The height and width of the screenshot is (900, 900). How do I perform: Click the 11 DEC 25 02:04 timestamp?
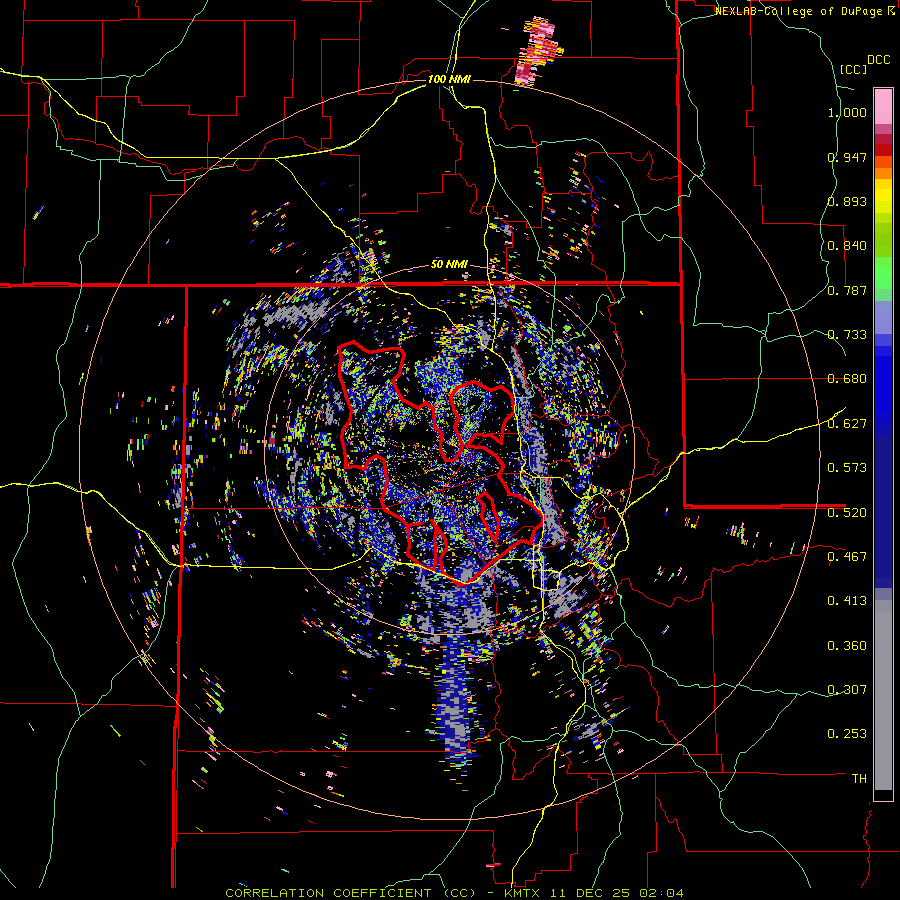click(x=618, y=893)
